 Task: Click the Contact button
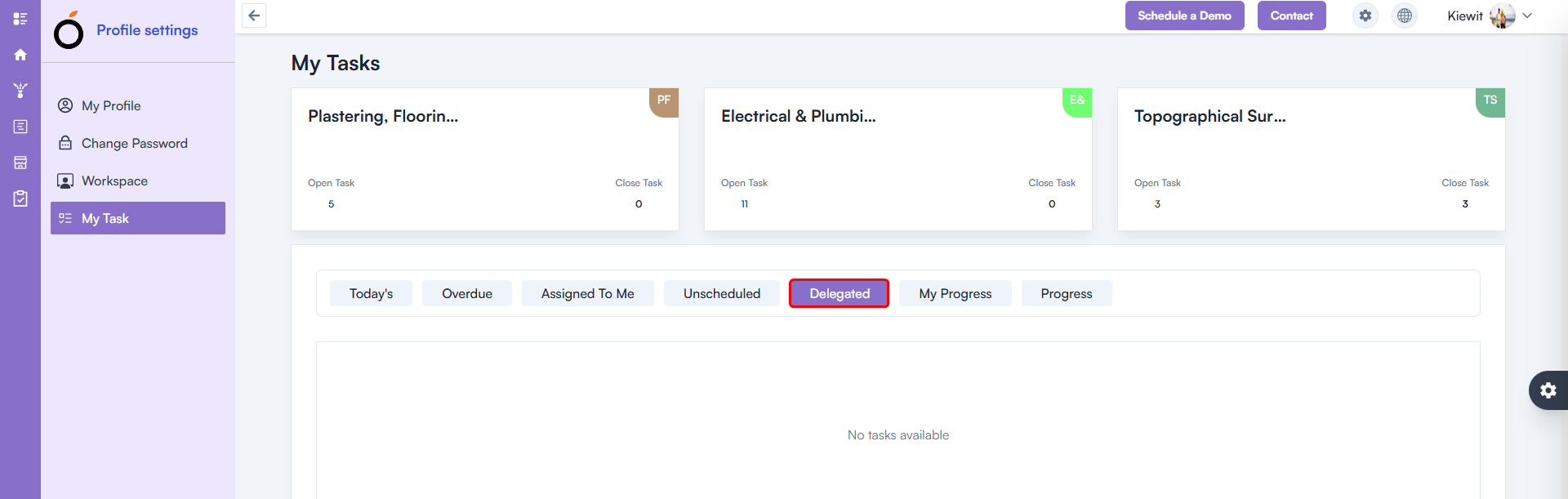tap(1291, 15)
